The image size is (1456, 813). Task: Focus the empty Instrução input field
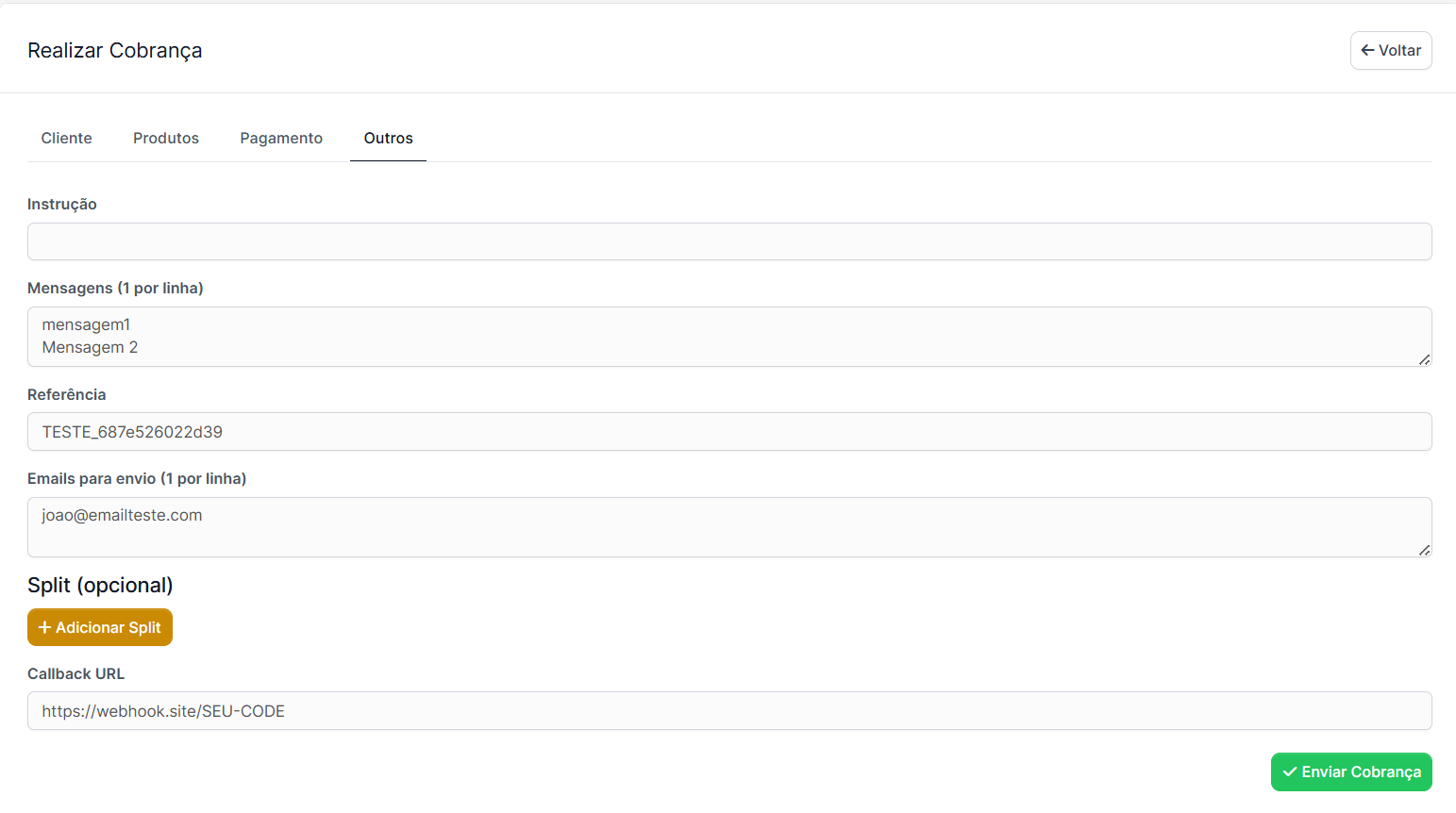coord(728,241)
